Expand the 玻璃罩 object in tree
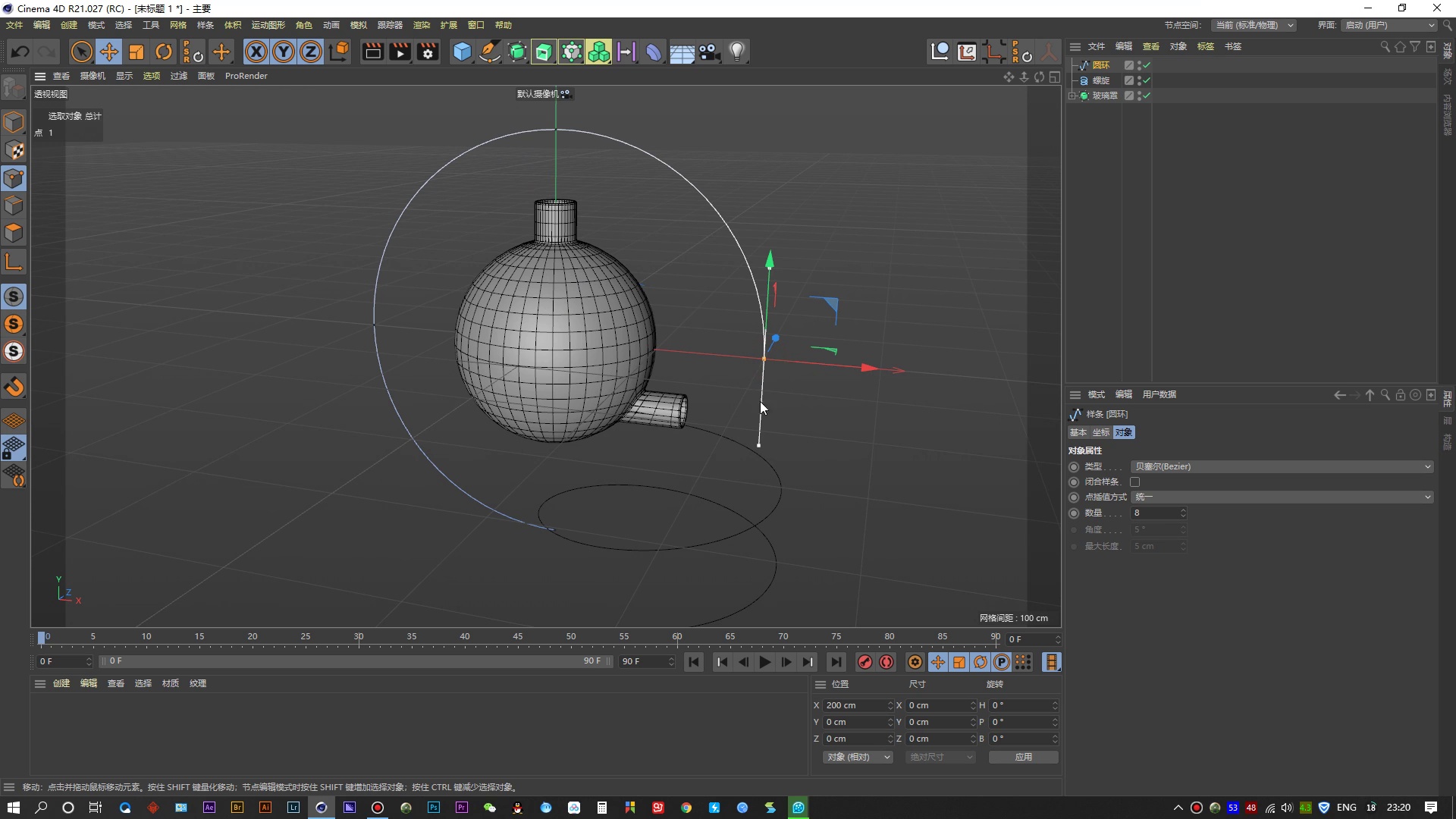The height and width of the screenshot is (819, 1456). pyautogui.click(x=1072, y=96)
